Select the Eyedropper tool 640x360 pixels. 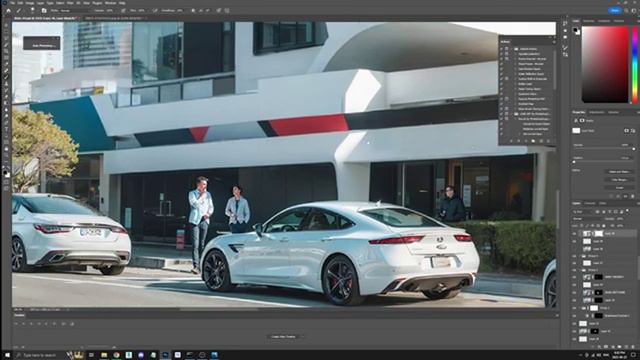6,64
